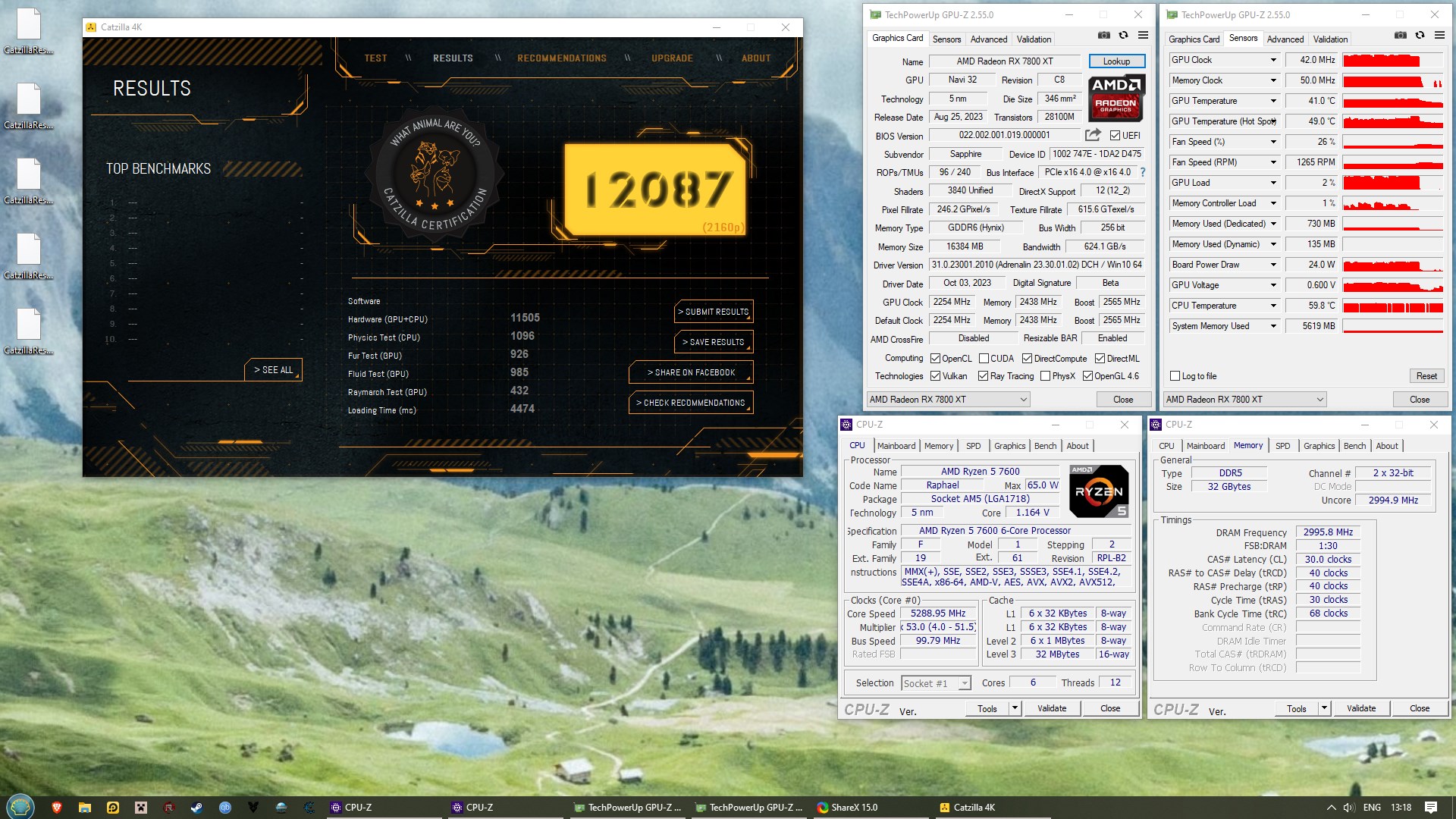The image size is (1456, 819).
Task: Click the BIOS export share icon
Action: [1093, 135]
